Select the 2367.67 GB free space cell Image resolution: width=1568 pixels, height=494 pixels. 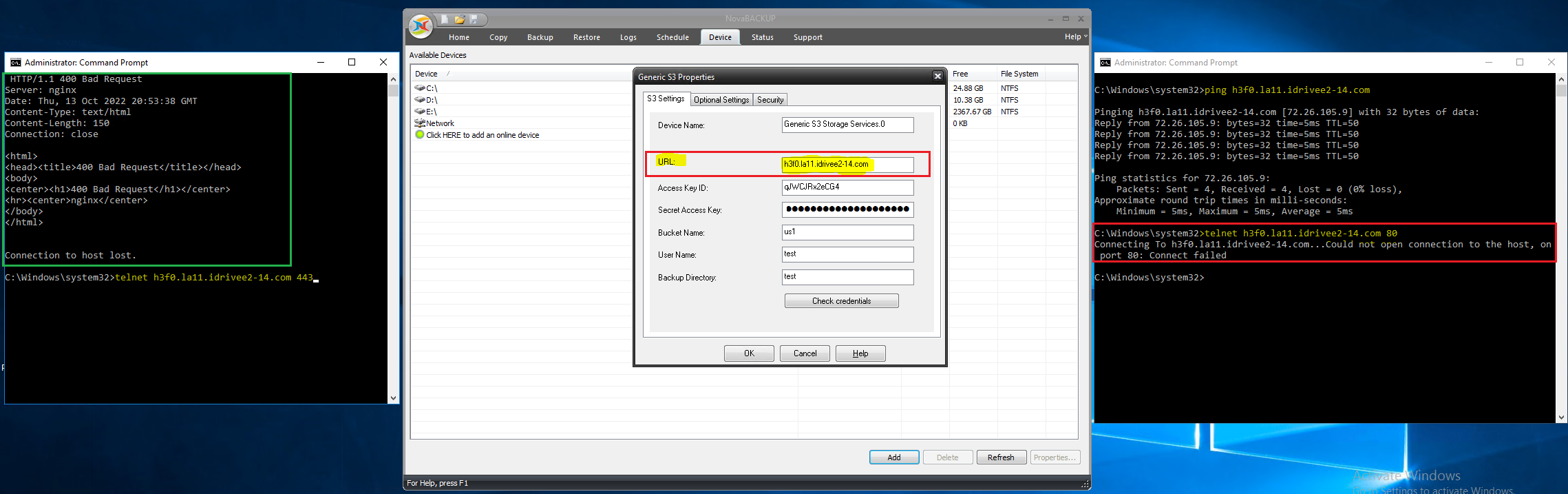[x=972, y=112]
